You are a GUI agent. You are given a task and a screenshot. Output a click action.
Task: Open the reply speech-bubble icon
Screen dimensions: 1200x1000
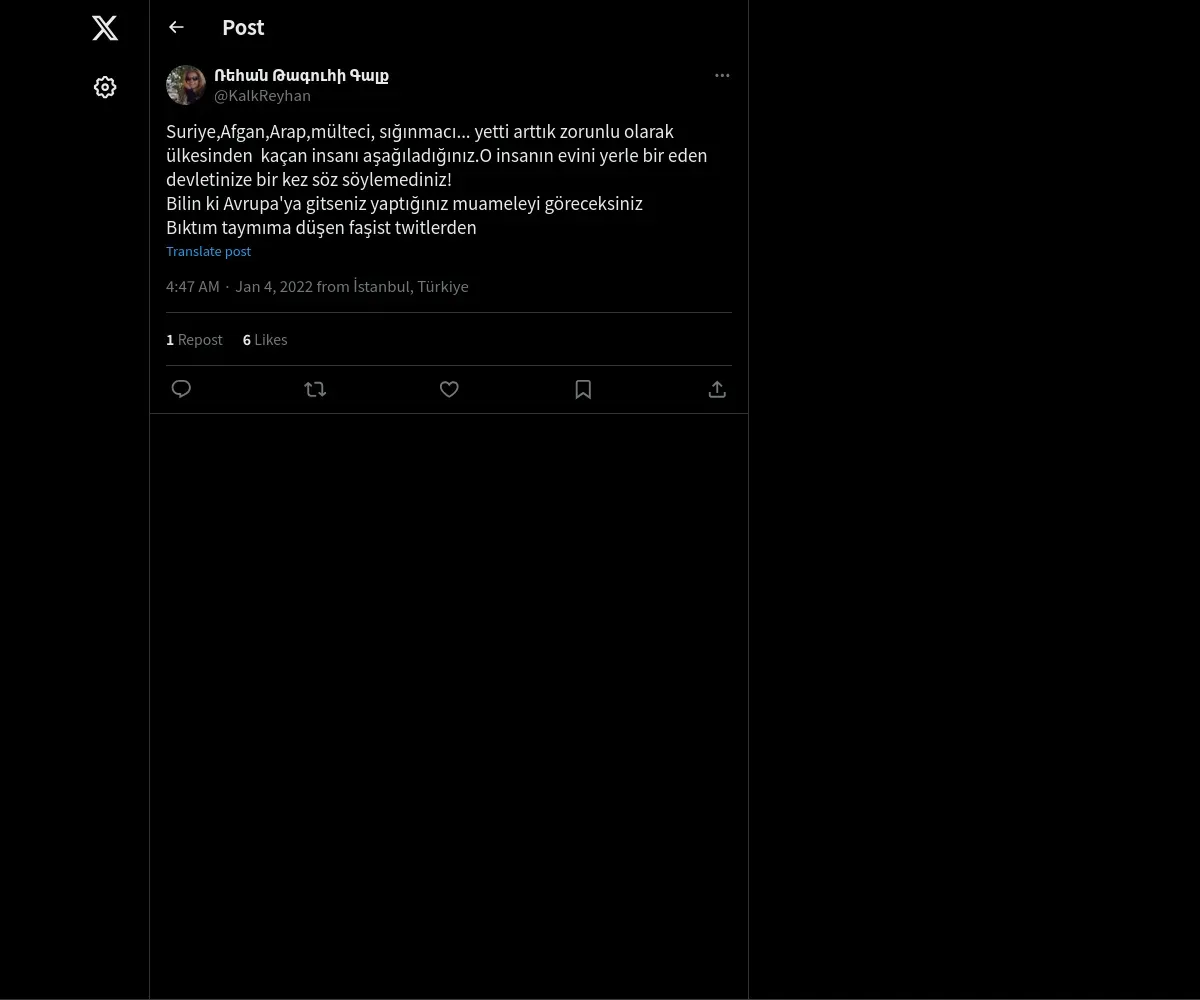pyautogui.click(x=181, y=389)
